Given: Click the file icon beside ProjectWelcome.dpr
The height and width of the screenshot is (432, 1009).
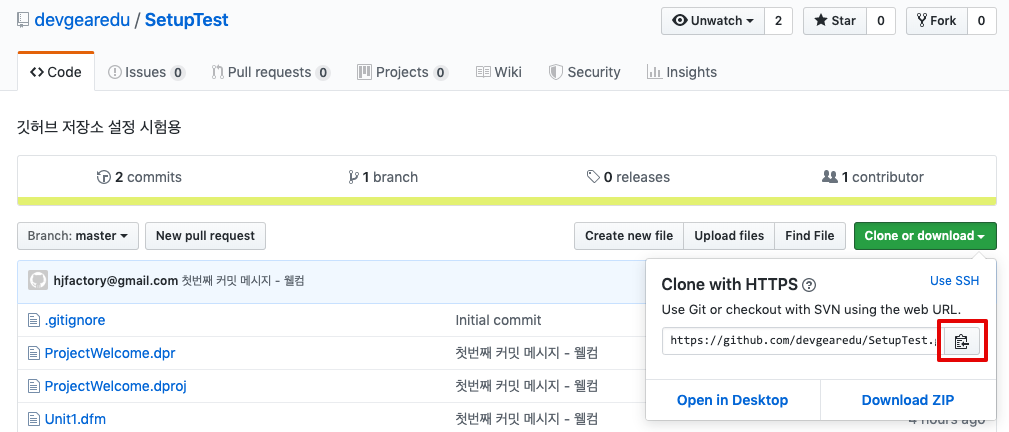Looking at the screenshot, I should 33,353.
